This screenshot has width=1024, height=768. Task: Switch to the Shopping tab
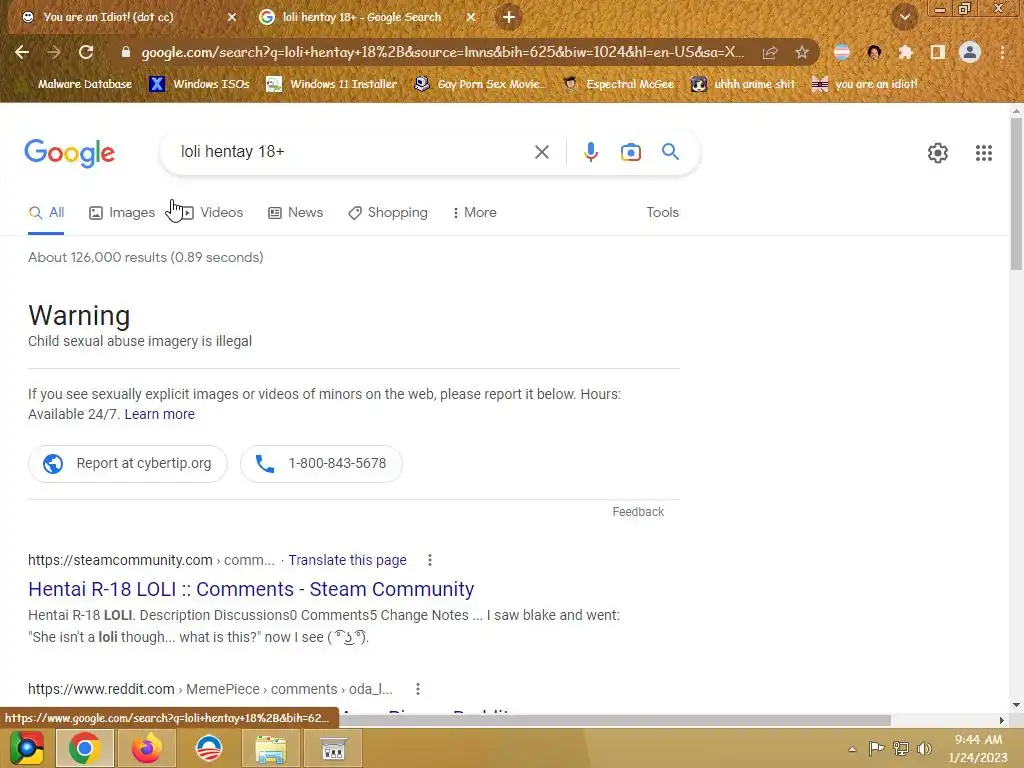pyautogui.click(x=388, y=213)
